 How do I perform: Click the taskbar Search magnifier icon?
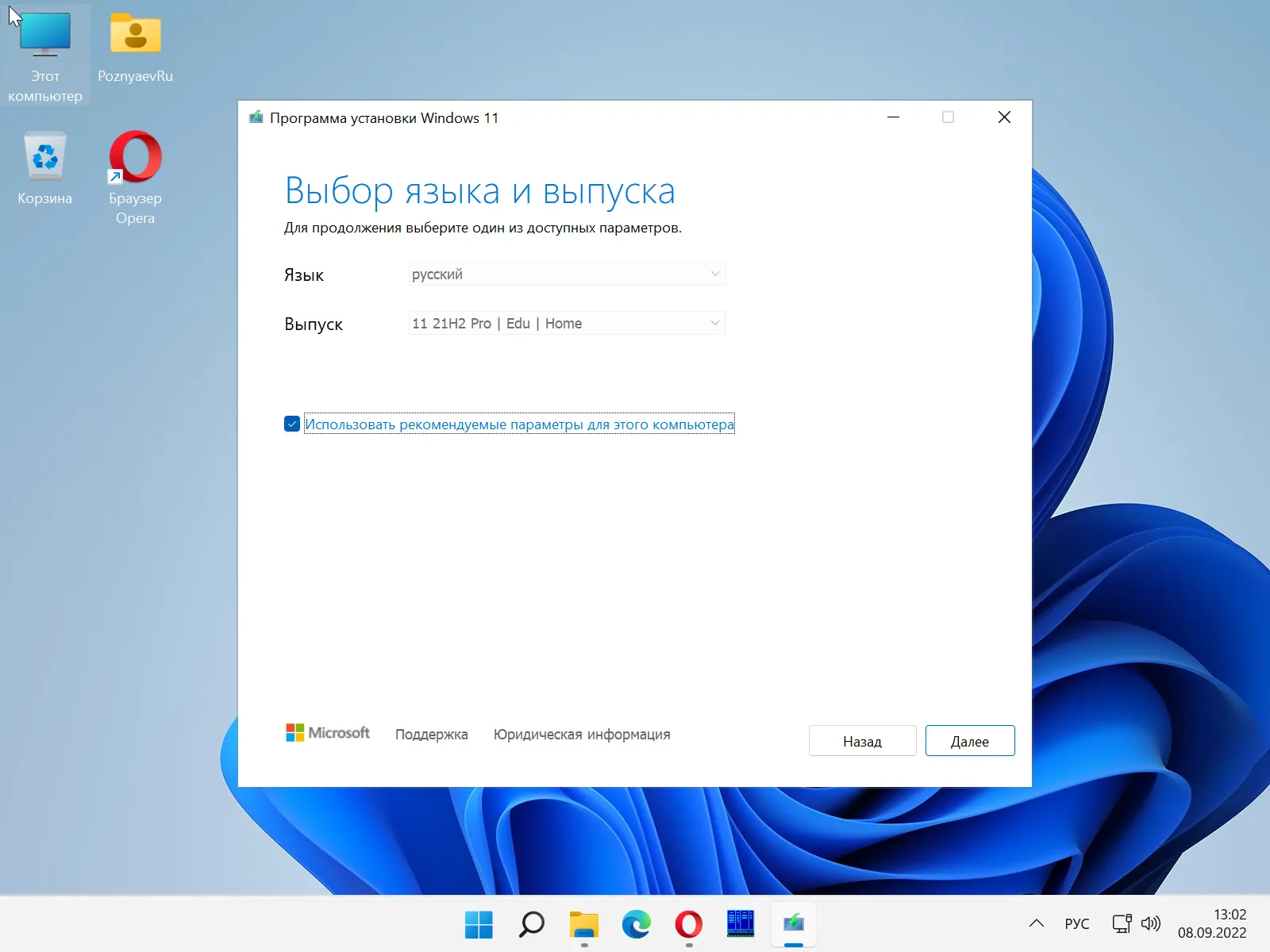(x=531, y=924)
